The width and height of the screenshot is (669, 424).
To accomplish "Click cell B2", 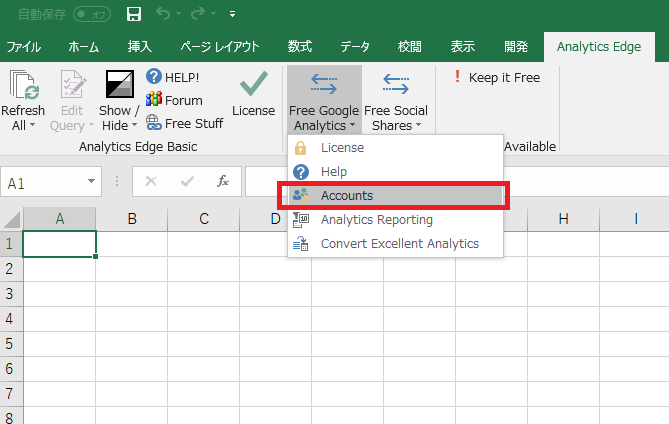I will tap(132, 269).
